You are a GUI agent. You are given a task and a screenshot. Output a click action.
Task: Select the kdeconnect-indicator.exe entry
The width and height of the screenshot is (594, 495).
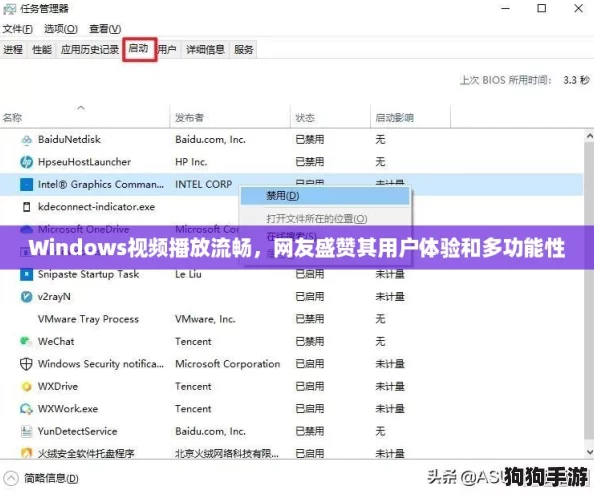tap(96, 207)
